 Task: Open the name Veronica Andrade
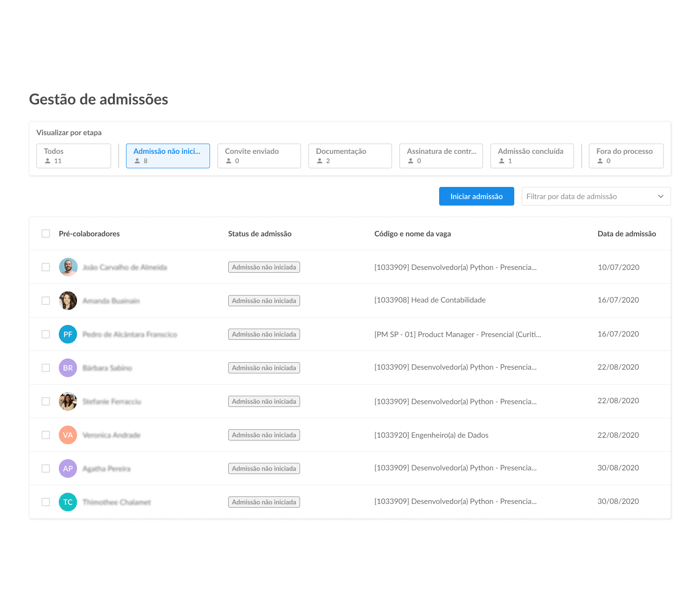[x=111, y=435]
